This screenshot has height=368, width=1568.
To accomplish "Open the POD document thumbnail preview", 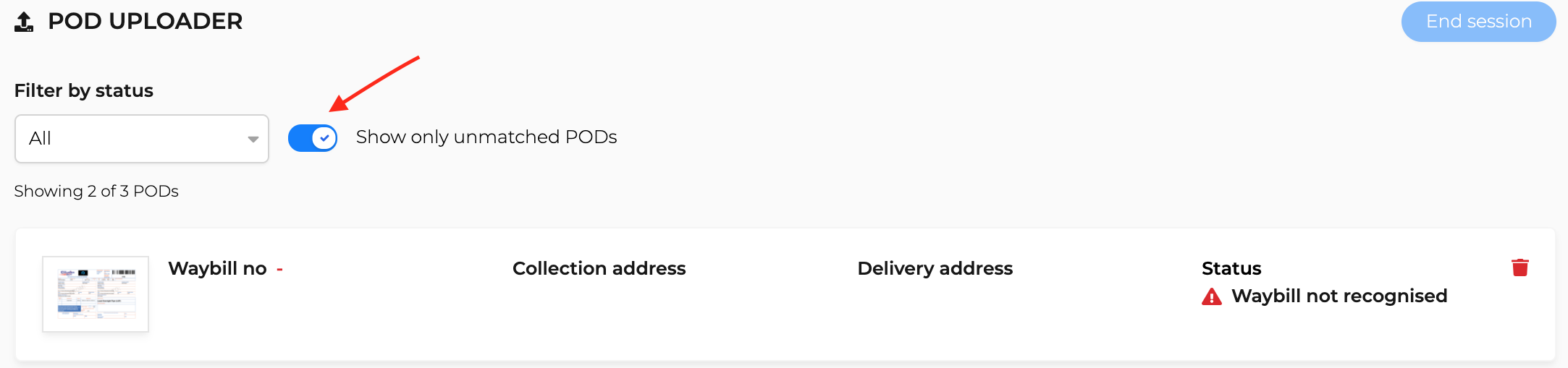I will tap(96, 294).
